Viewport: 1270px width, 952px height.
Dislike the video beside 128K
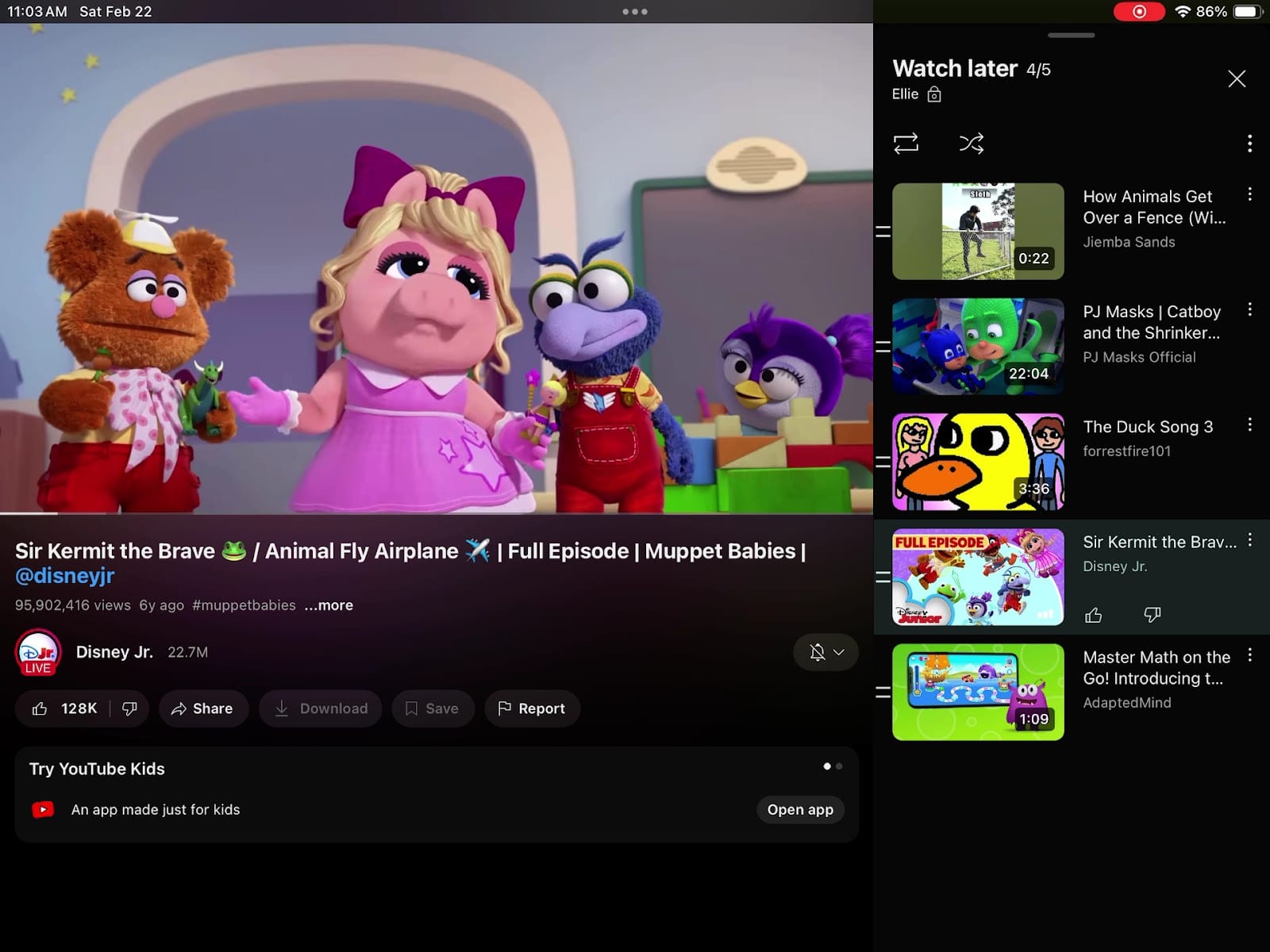(129, 708)
